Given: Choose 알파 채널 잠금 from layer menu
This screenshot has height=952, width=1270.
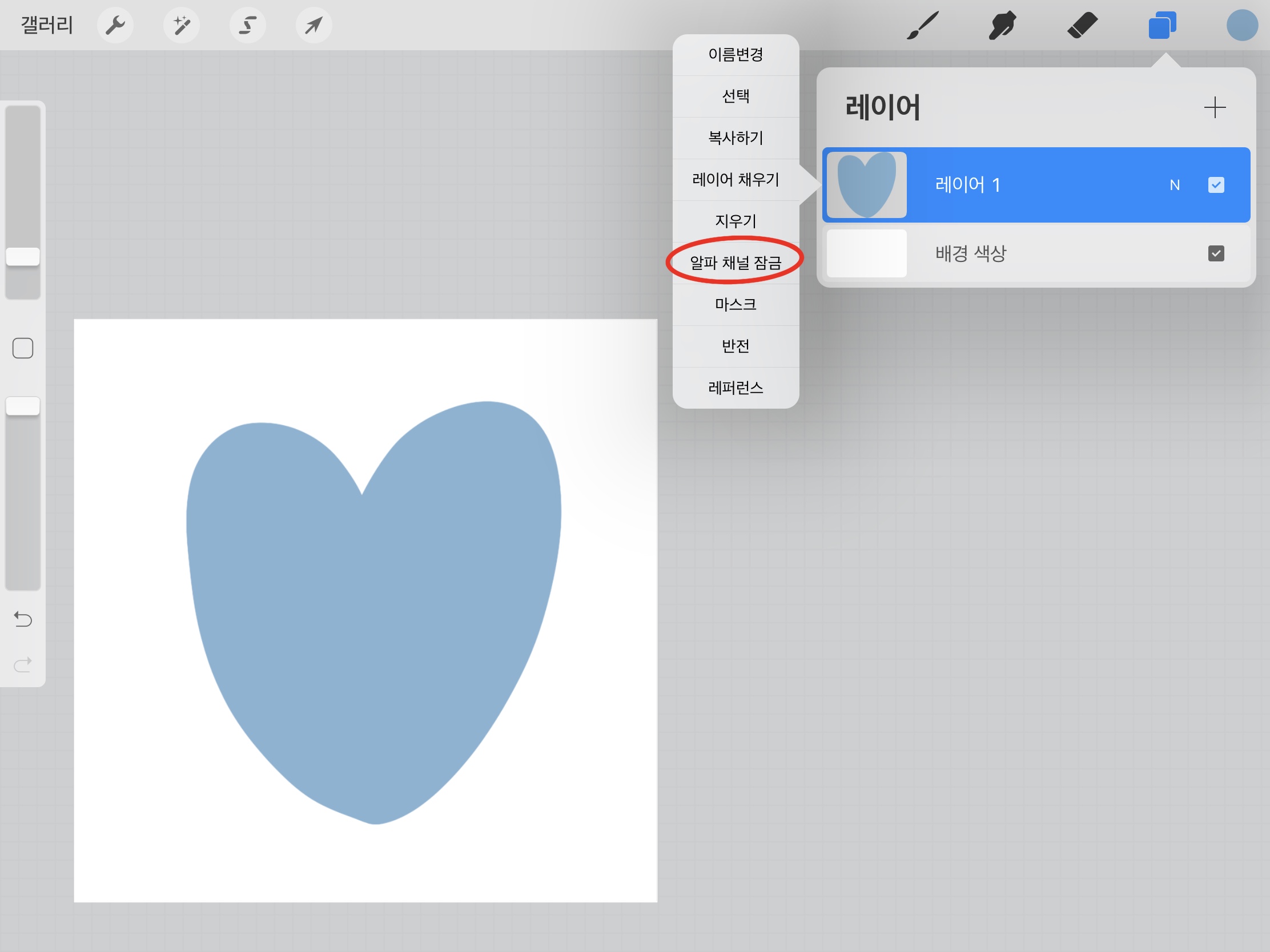Looking at the screenshot, I should (x=735, y=262).
